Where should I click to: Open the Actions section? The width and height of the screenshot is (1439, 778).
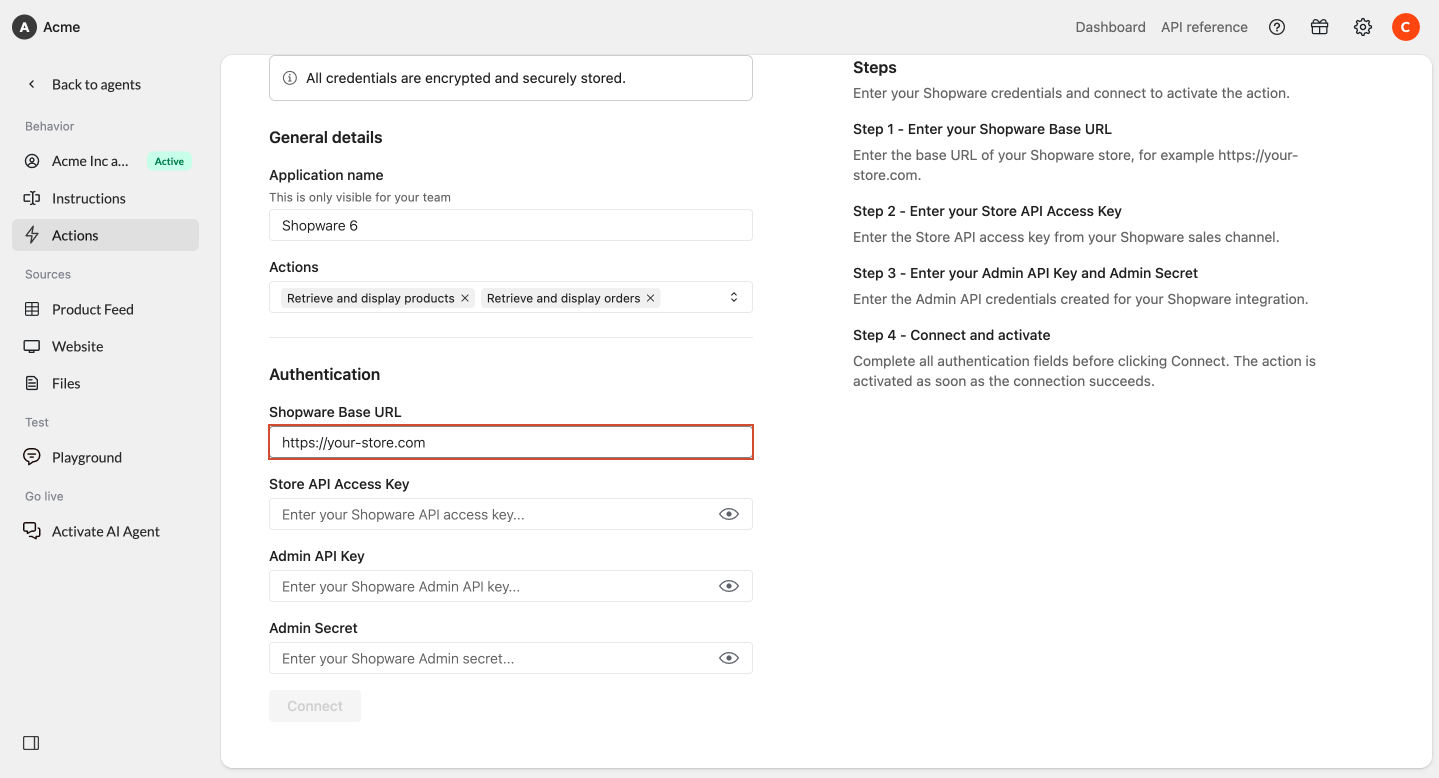tap(105, 235)
